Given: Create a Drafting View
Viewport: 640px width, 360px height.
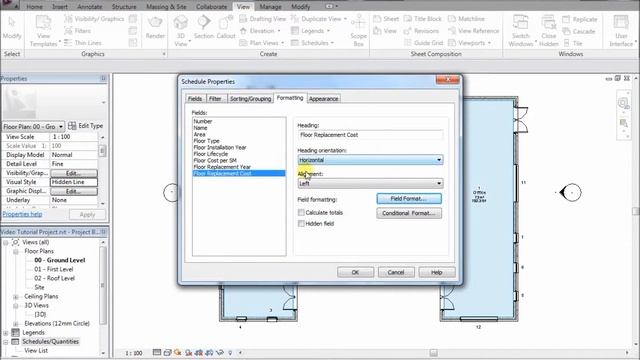Looking at the screenshot, I should [263, 19].
